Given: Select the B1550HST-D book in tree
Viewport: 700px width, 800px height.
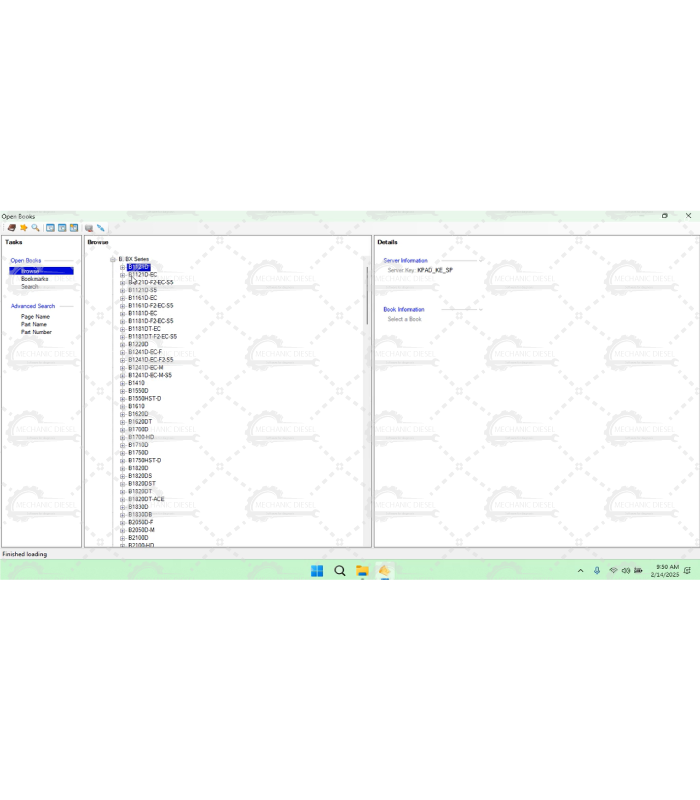Looking at the screenshot, I should click(x=144, y=398).
